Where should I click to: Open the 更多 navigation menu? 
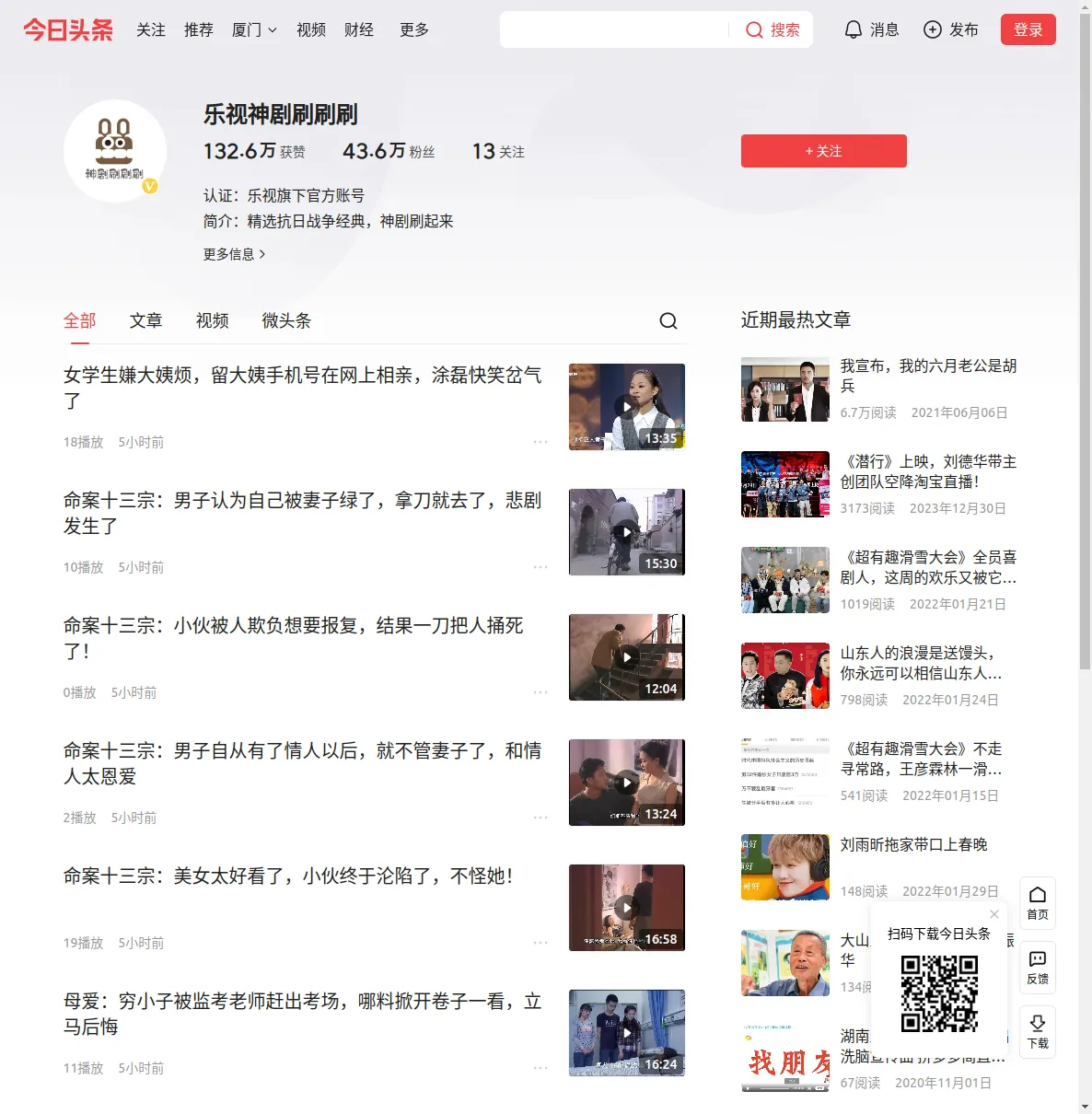pos(414,29)
